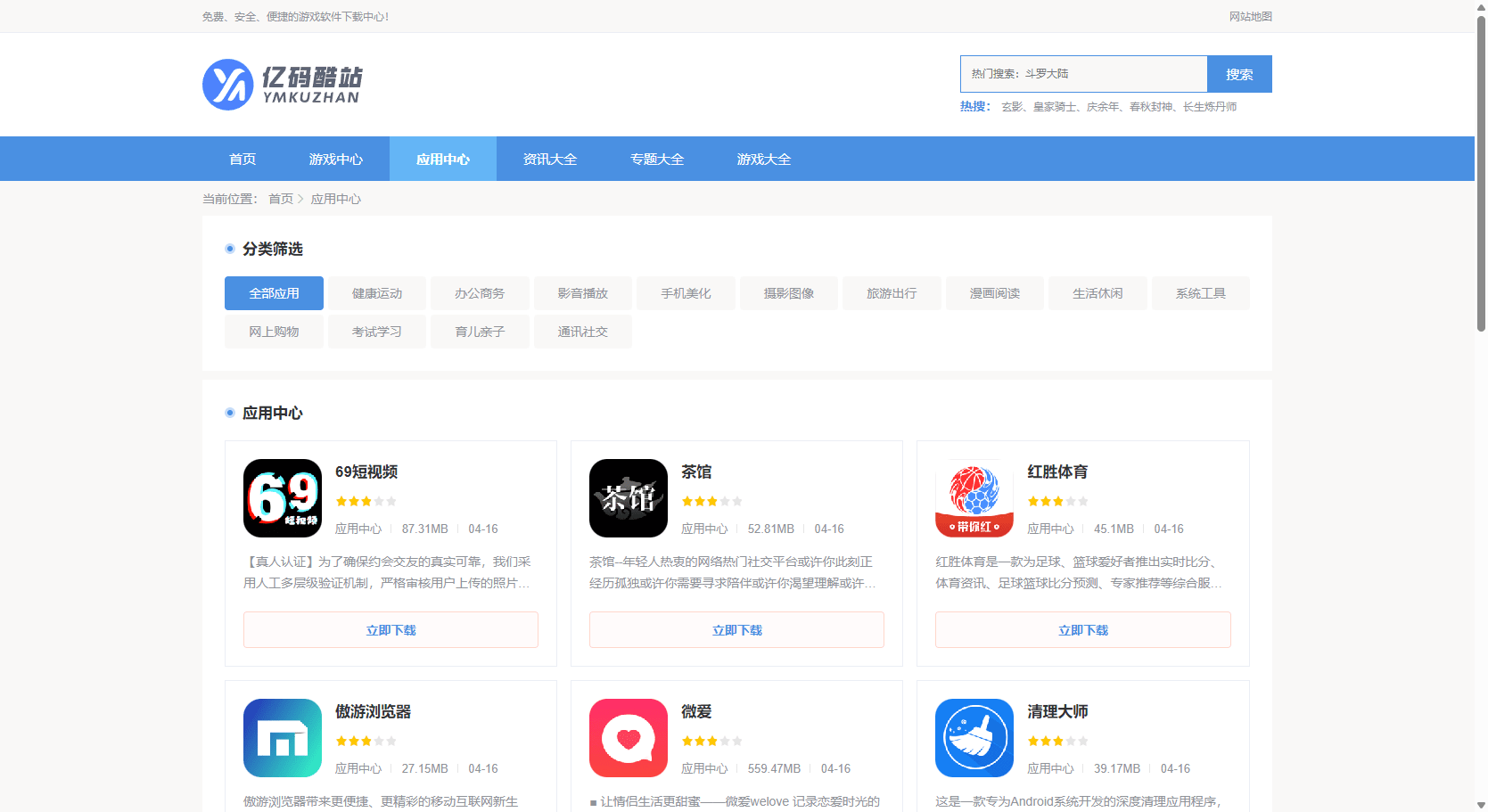The image size is (1488, 812).
Task: Filter by 生活休闲 category
Action: (1098, 293)
